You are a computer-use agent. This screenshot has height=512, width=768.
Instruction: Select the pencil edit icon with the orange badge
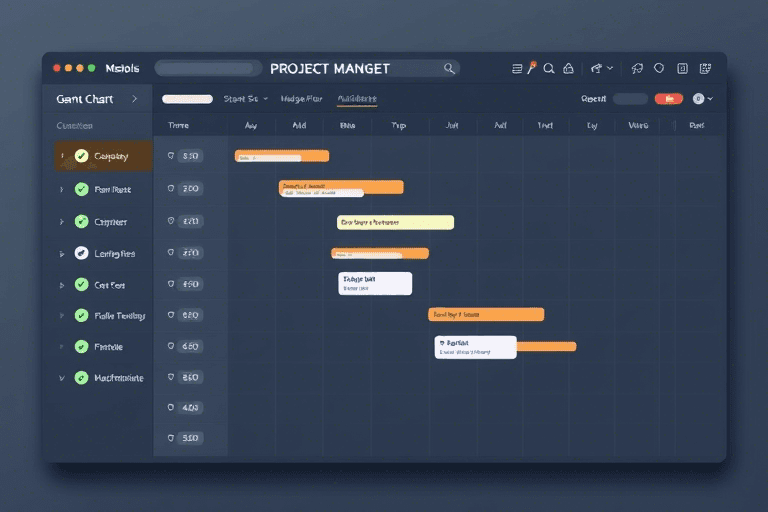pyautogui.click(x=532, y=68)
